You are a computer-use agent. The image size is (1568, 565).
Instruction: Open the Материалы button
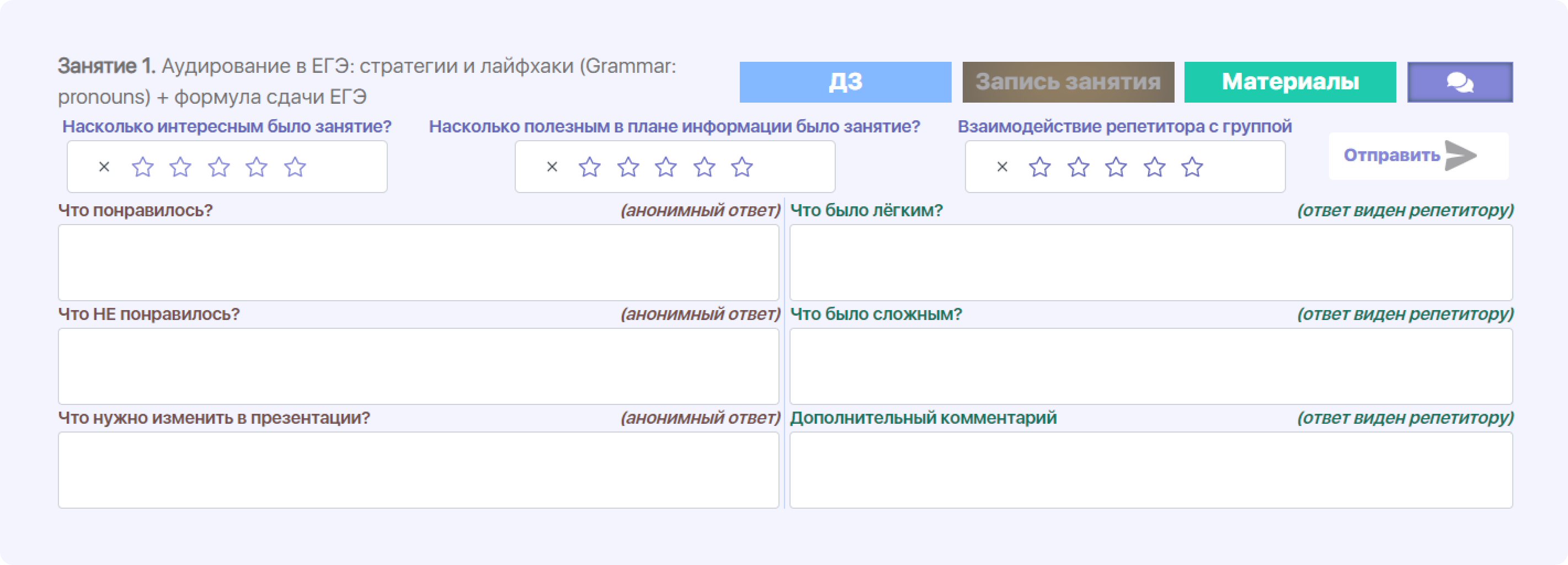coord(1290,82)
